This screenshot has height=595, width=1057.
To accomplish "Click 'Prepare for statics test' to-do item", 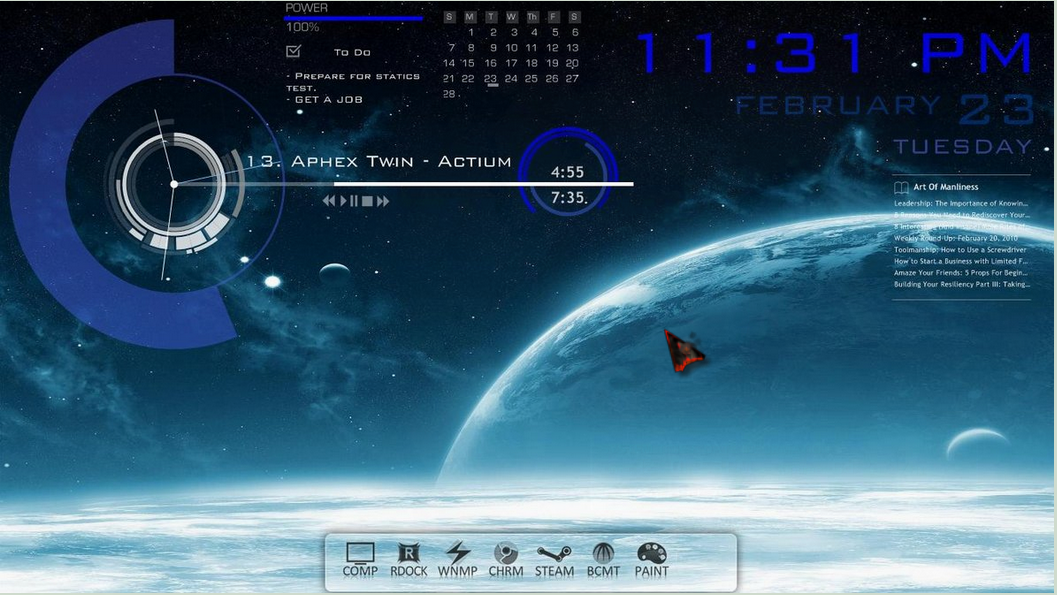I will pos(353,82).
